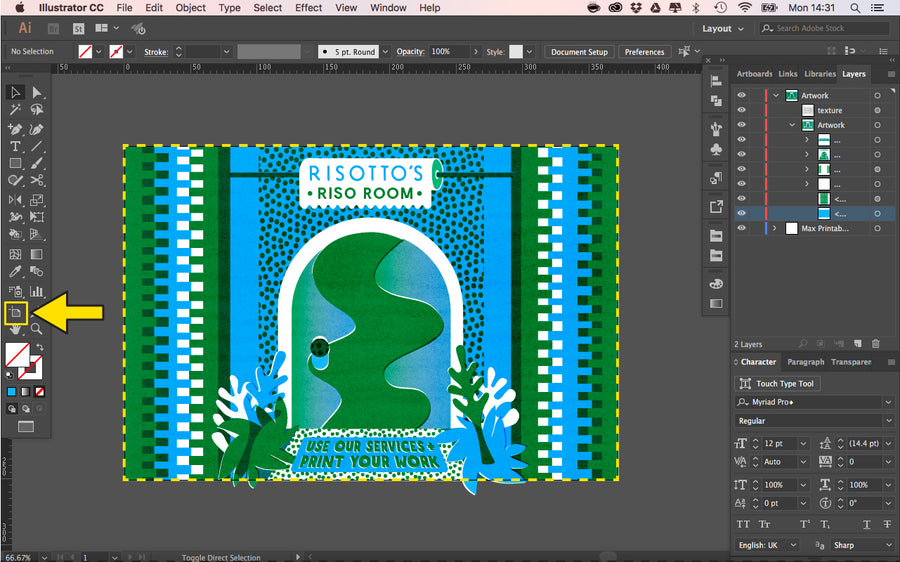Open the Effect menu
Screen dimensions: 900x562
tap(308, 8)
